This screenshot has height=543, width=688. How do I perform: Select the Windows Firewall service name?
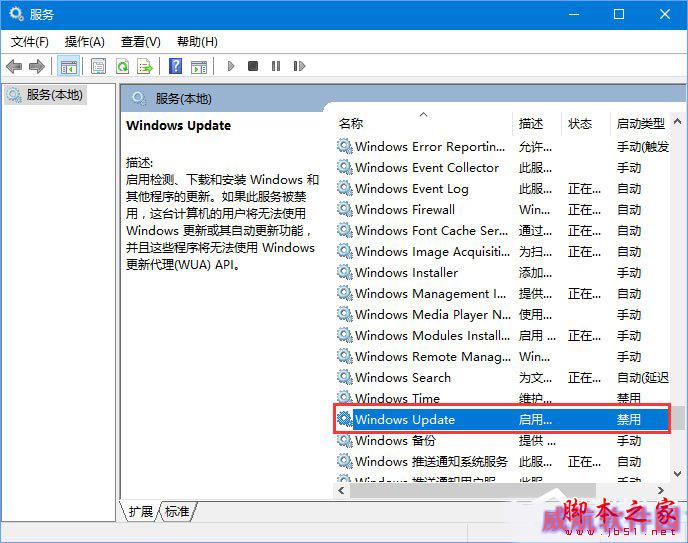coord(405,210)
